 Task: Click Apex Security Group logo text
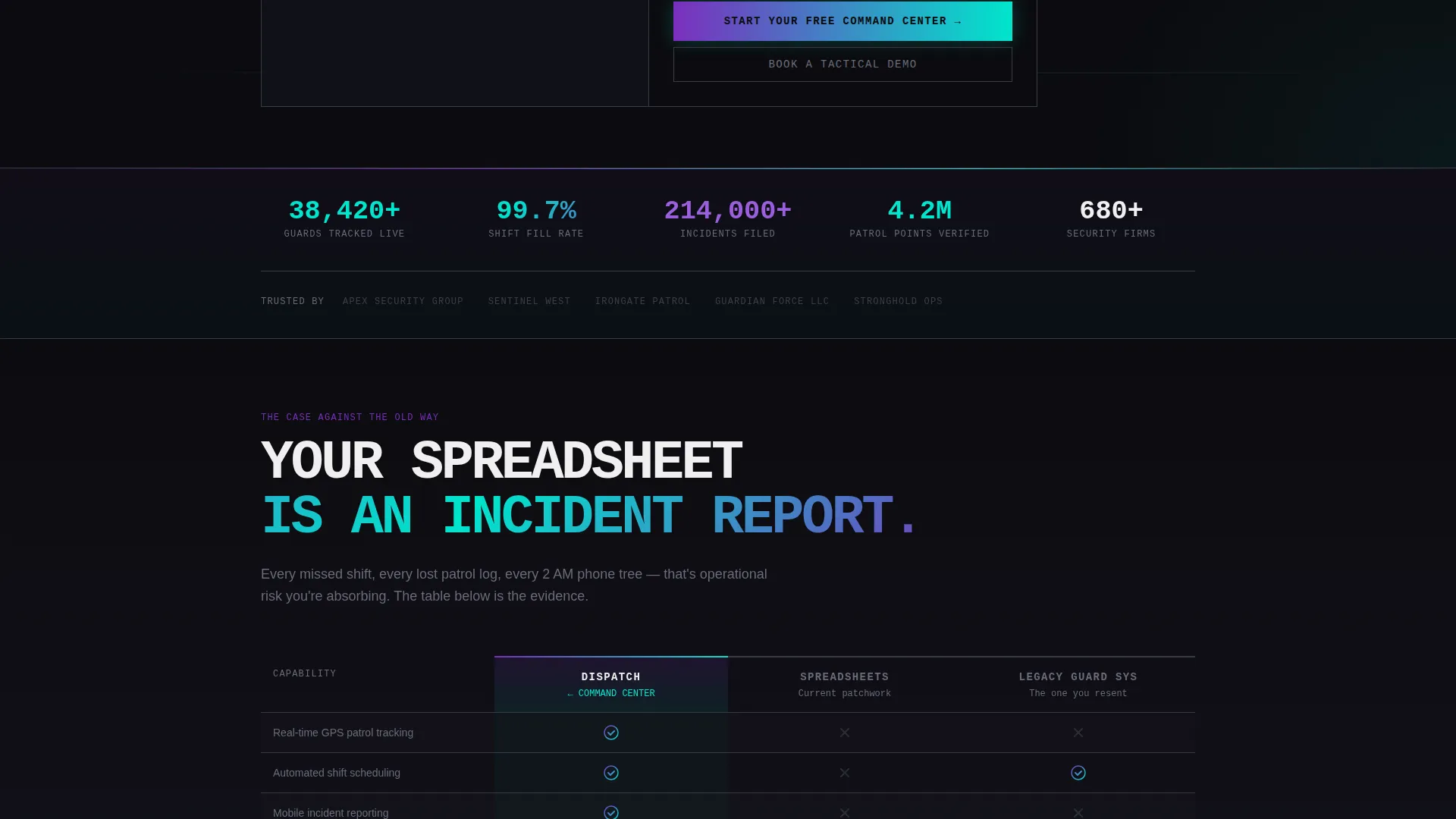(403, 301)
